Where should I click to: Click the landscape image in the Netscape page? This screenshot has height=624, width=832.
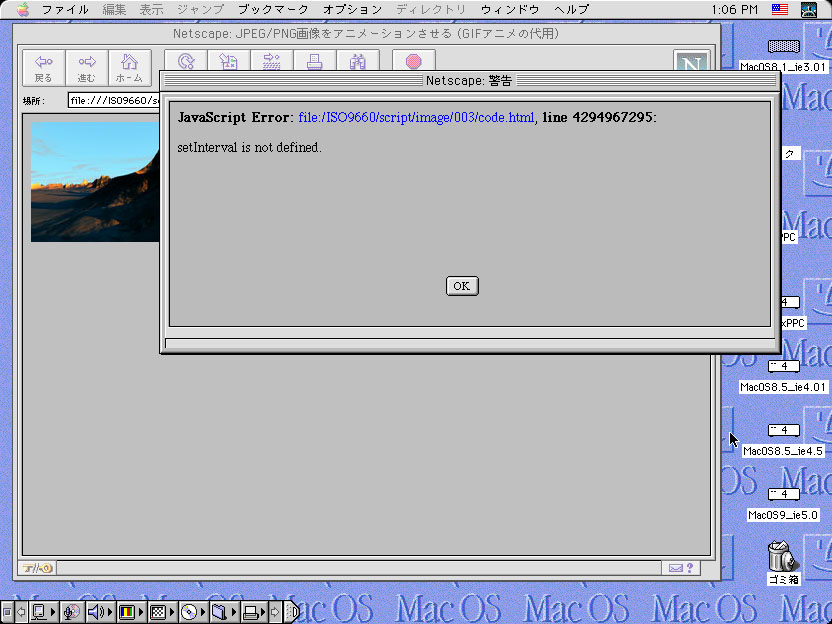[95, 182]
